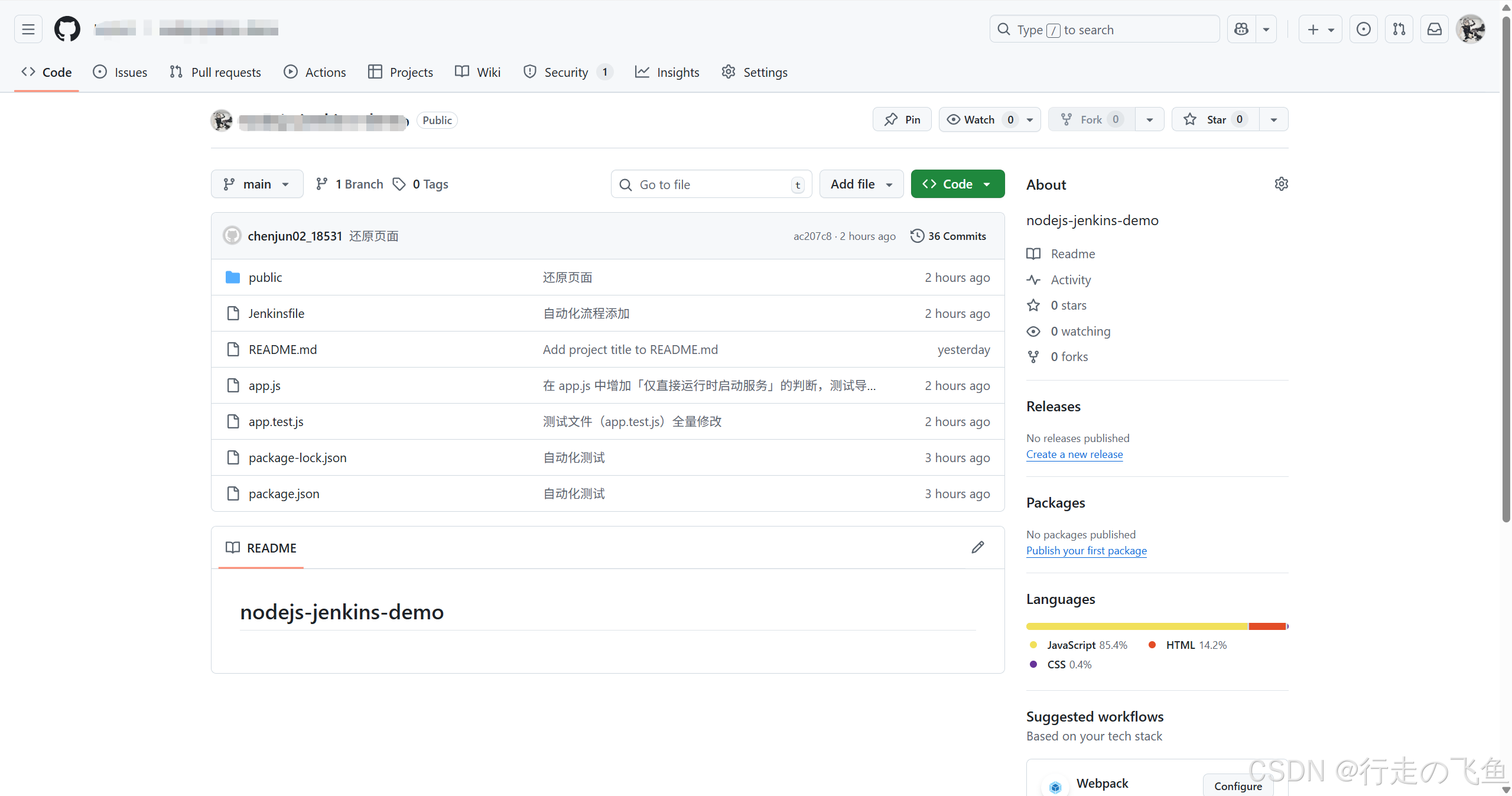The height and width of the screenshot is (796, 1512).
Task: Click the JavaScript 85.4% language entry
Action: (x=1078, y=645)
